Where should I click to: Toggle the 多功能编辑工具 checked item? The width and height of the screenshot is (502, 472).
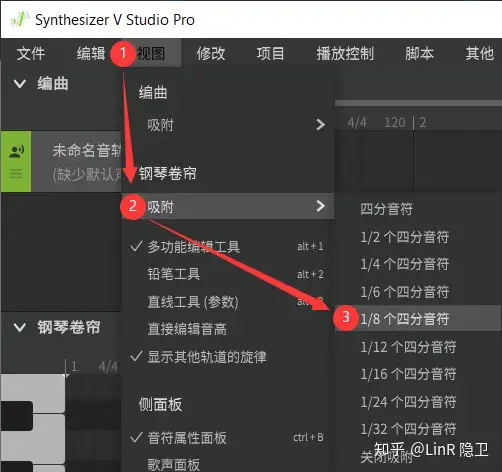click(x=228, y=247)
